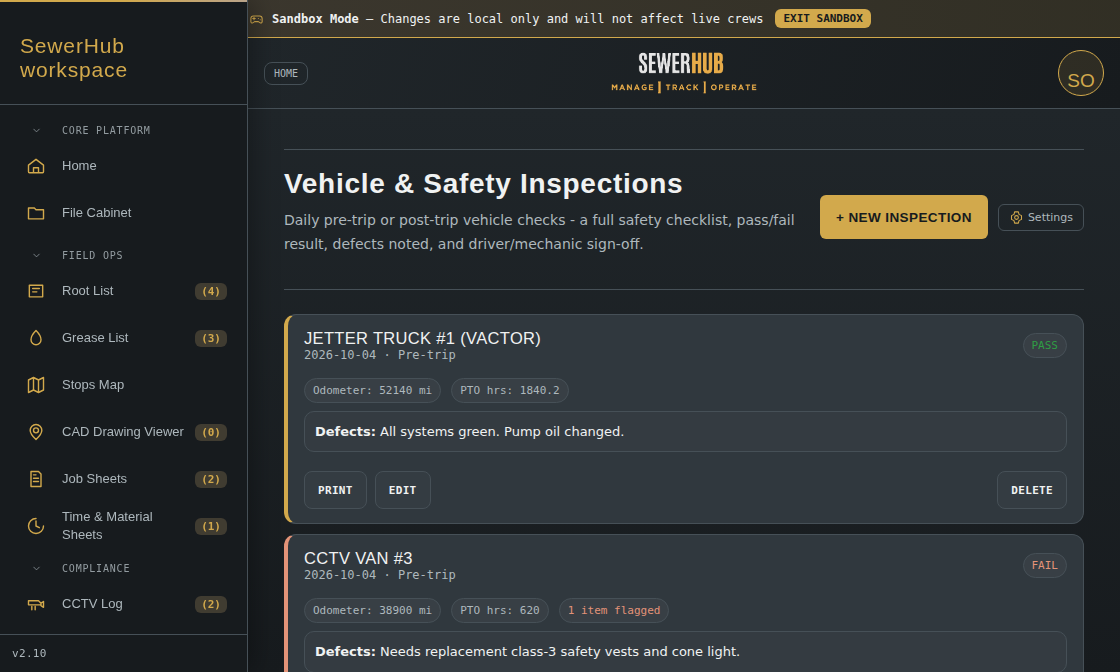Collapse the Compliance section chevron
Screen dimensions: 1120x672
36,568
